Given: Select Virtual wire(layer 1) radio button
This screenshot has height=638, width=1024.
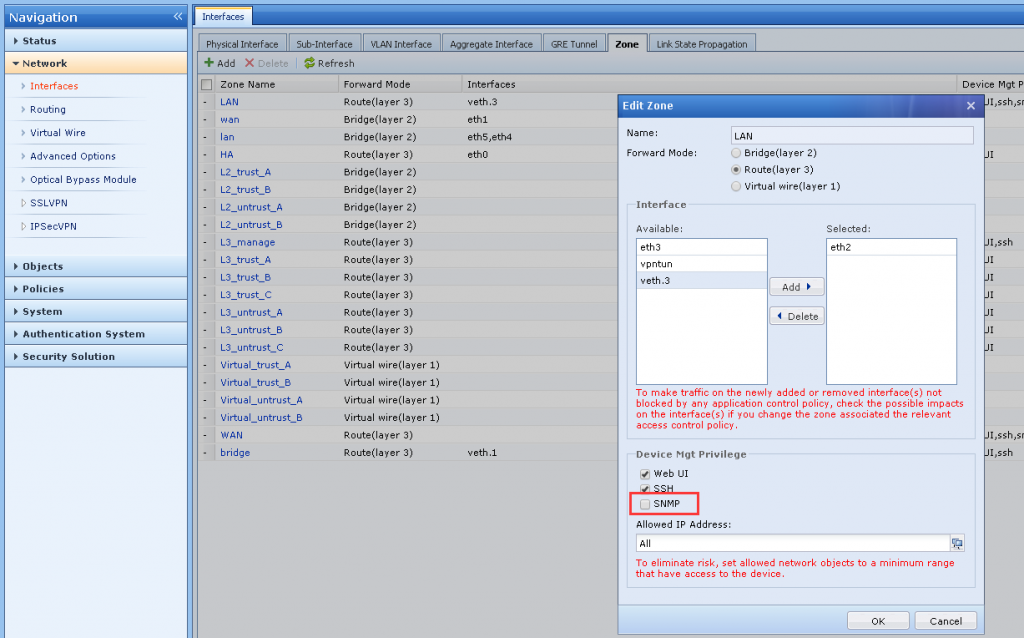Looking at the screenshot, I should [737, 186].
